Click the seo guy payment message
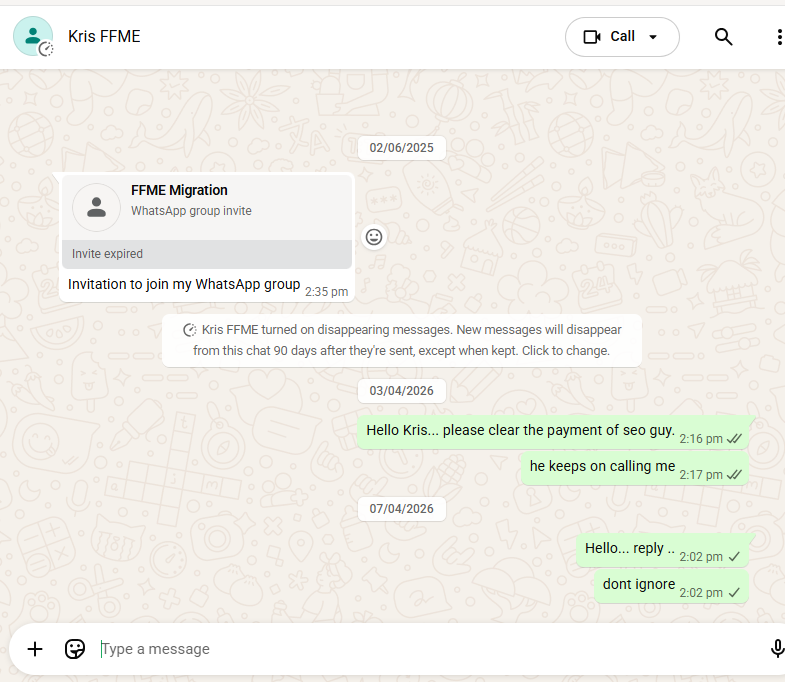 (520, 431)
